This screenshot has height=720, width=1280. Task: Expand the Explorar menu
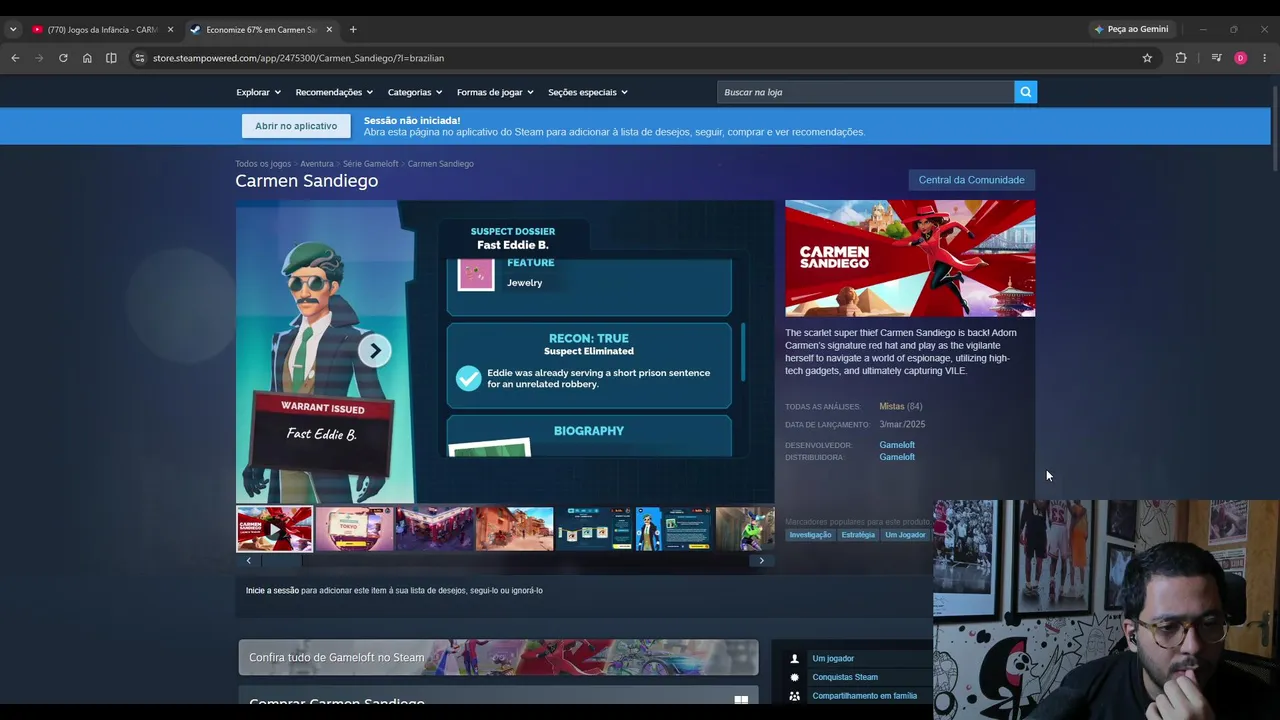[257, 92]
